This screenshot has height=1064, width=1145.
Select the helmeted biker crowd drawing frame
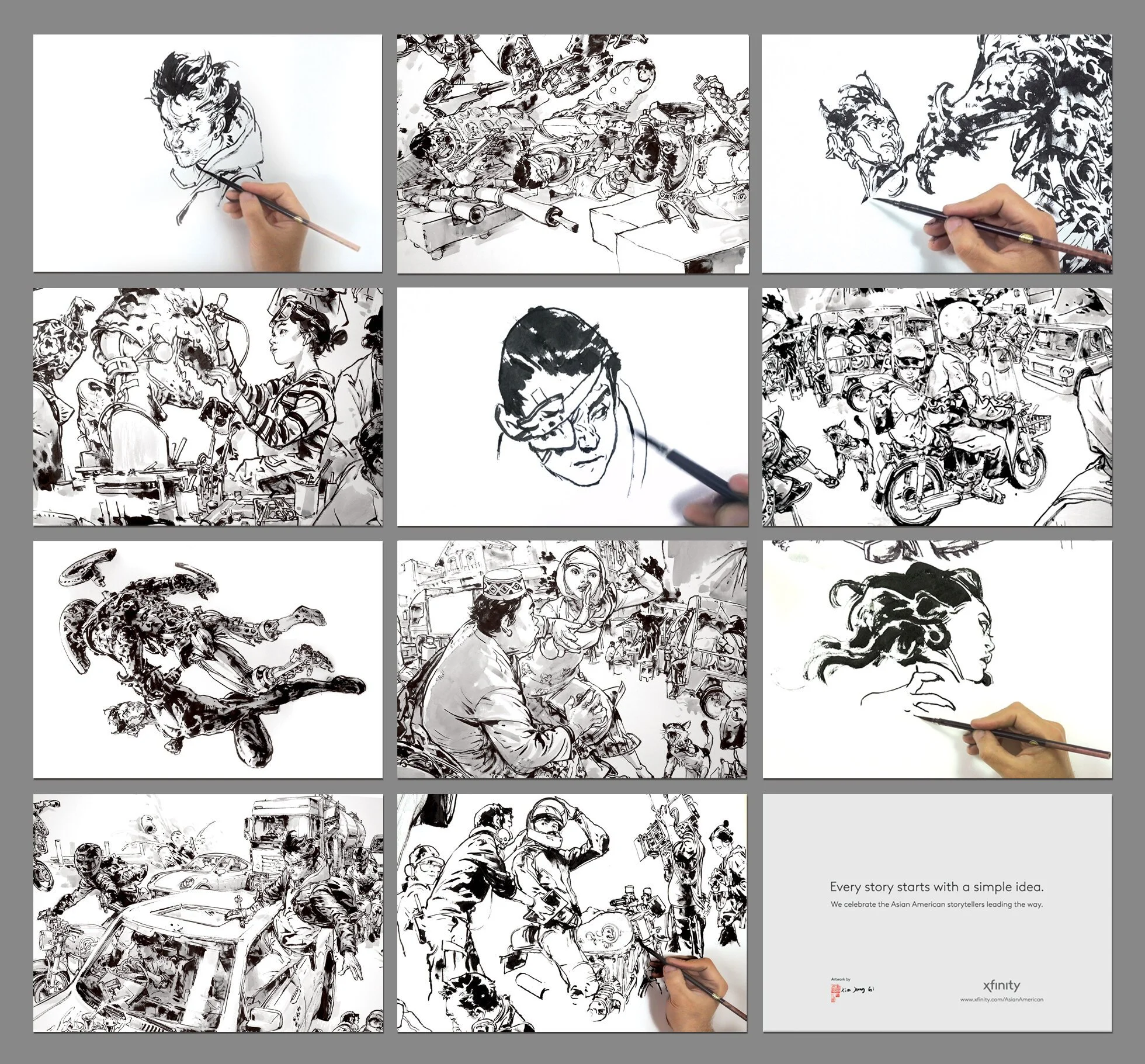point(572,913)
